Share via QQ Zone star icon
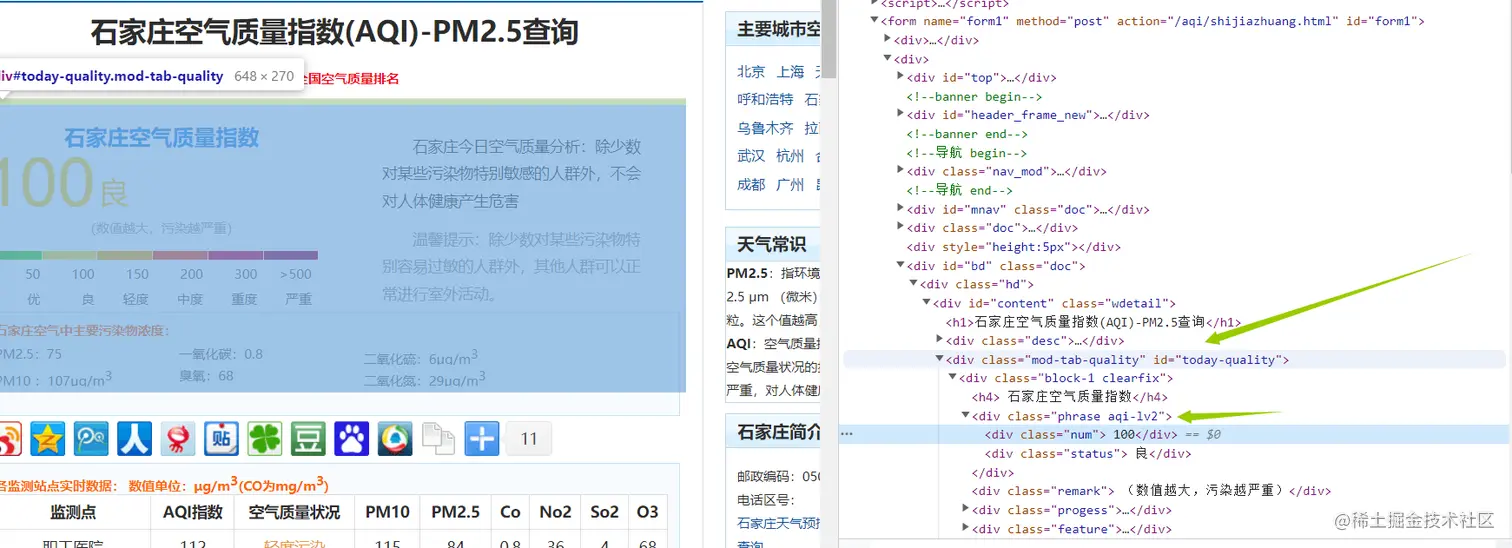Viewport: 1512px width, 548px height. point(47,438)
